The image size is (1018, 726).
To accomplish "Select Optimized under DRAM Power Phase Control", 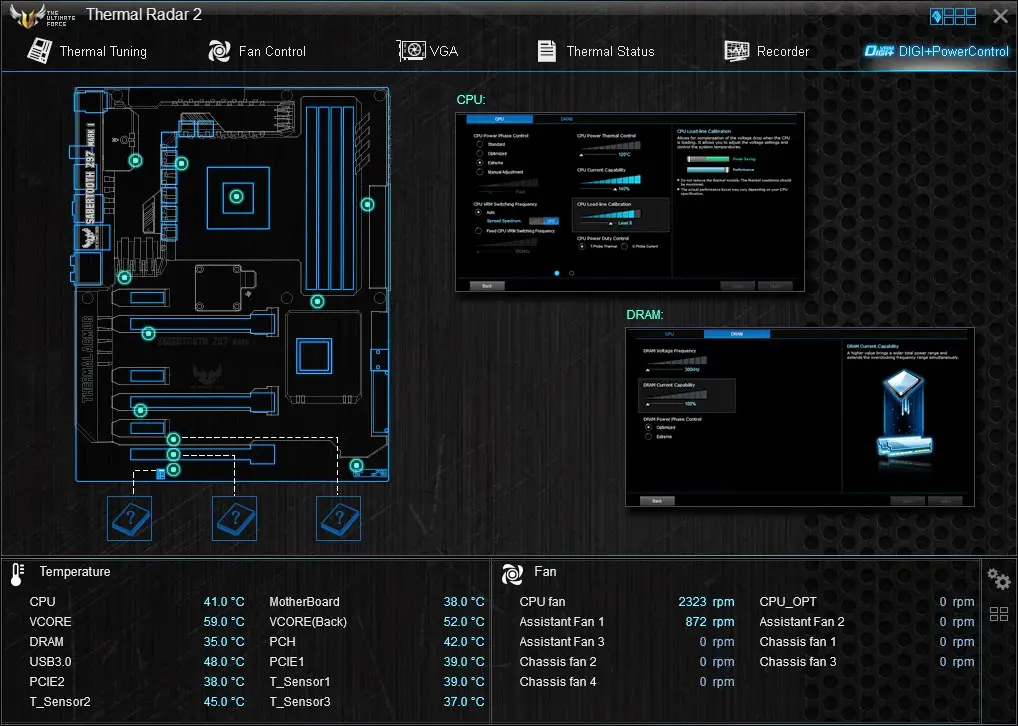I will coord(649,427).
